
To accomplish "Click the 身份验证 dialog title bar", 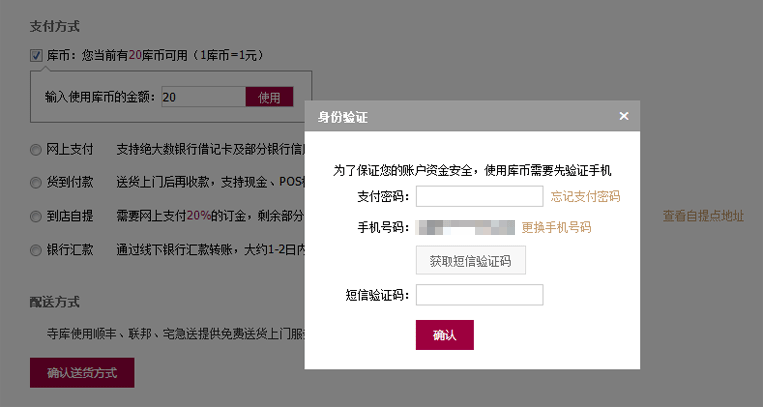I will [x=472, y=116].
